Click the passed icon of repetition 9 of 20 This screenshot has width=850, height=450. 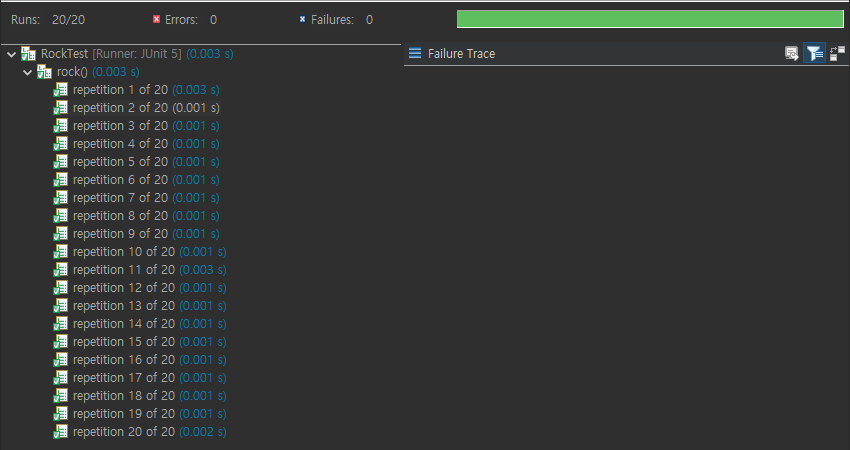point(60,234)
